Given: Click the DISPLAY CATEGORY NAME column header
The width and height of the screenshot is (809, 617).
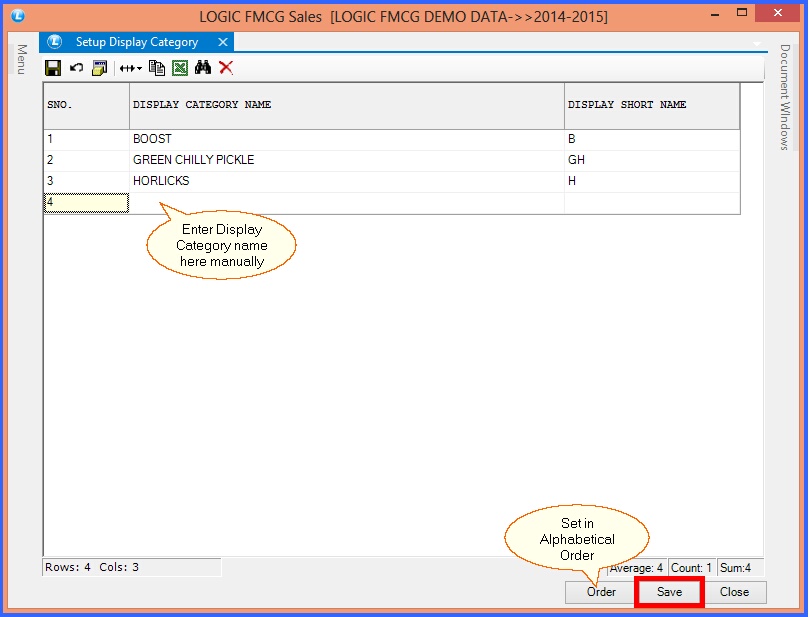Looking at the screenshot, I should coord(347,106).
